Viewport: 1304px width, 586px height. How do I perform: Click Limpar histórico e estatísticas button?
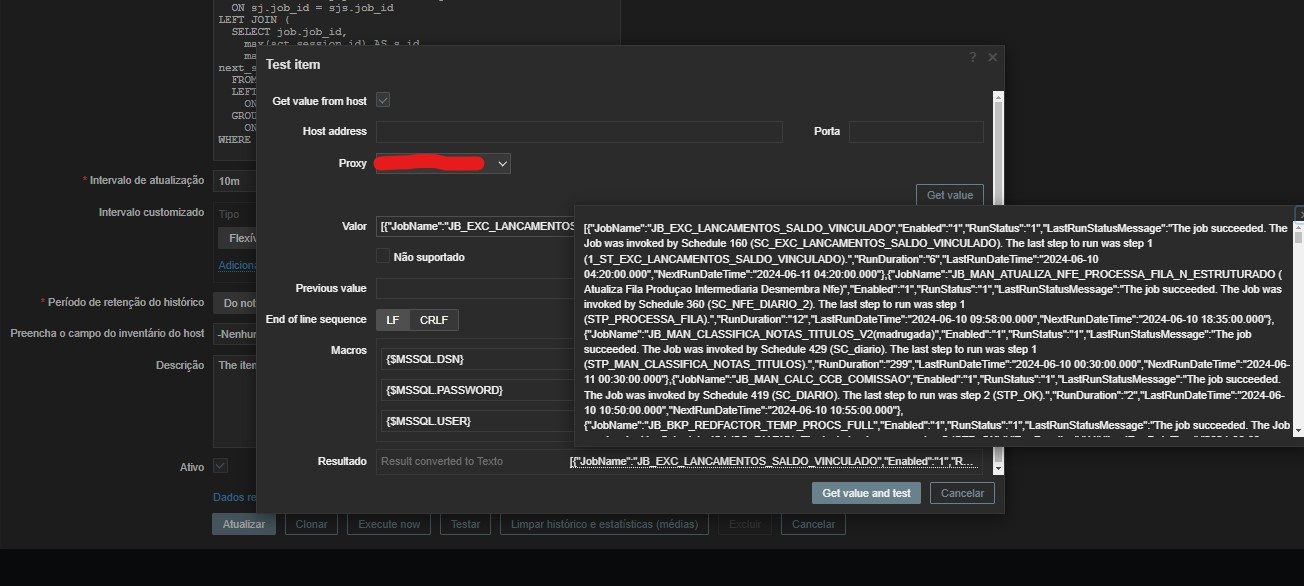[604, 524]
